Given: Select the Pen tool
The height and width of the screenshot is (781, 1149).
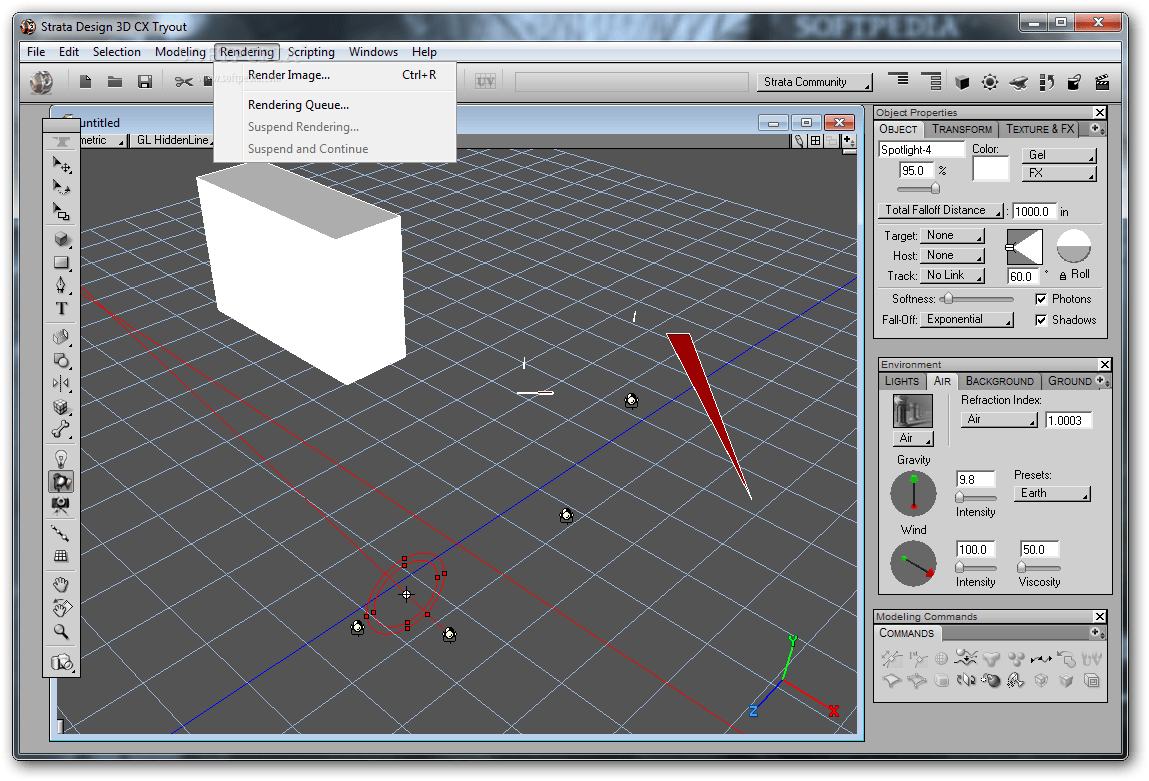Looking at the screenshot, I should [x=62, y=285].
